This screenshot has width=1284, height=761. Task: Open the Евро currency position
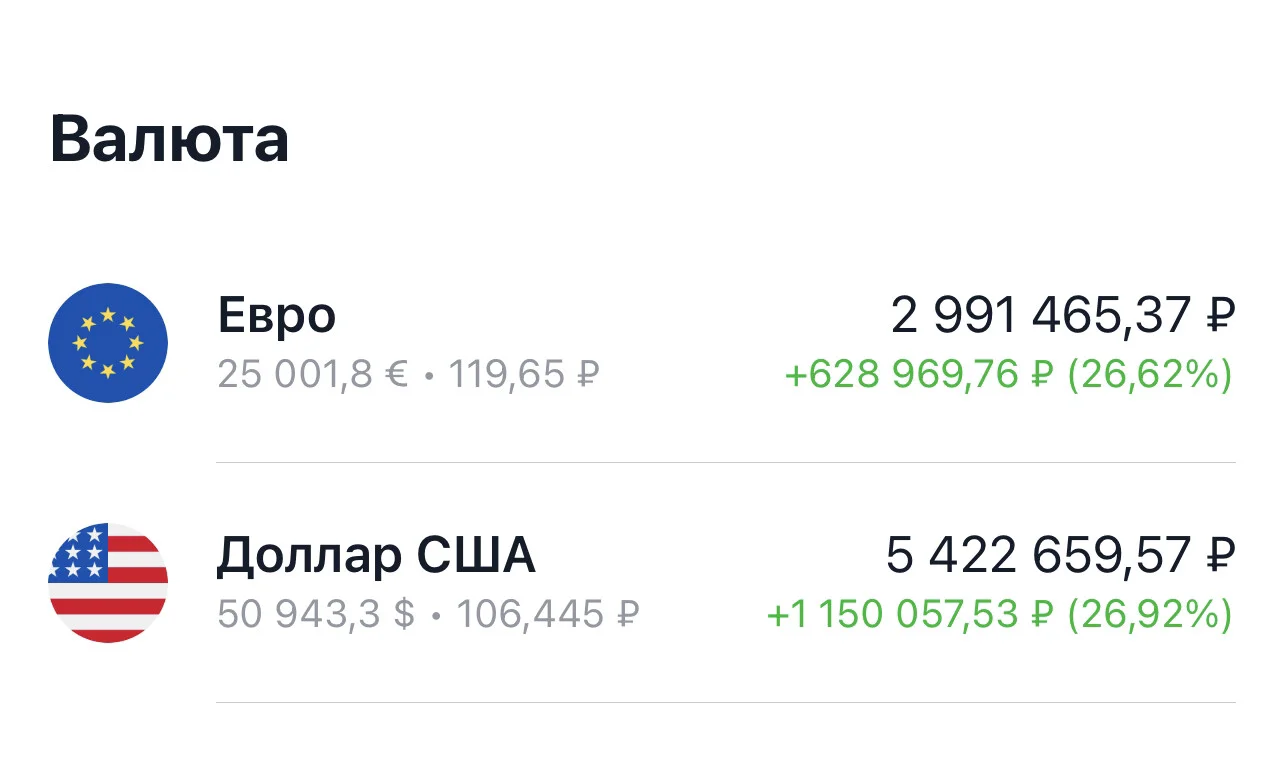pos(642,343)
